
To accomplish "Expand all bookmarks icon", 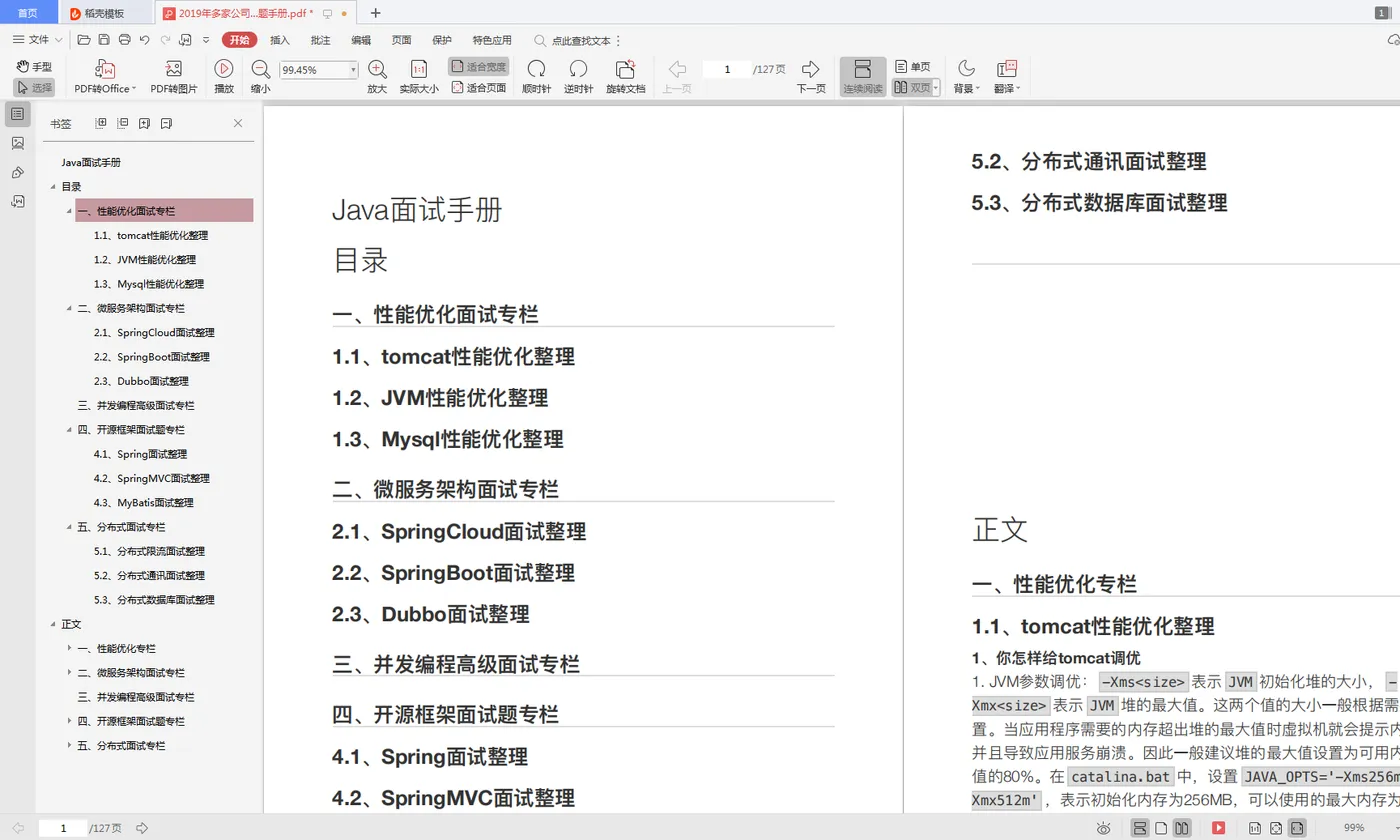I will coord(100,124).
